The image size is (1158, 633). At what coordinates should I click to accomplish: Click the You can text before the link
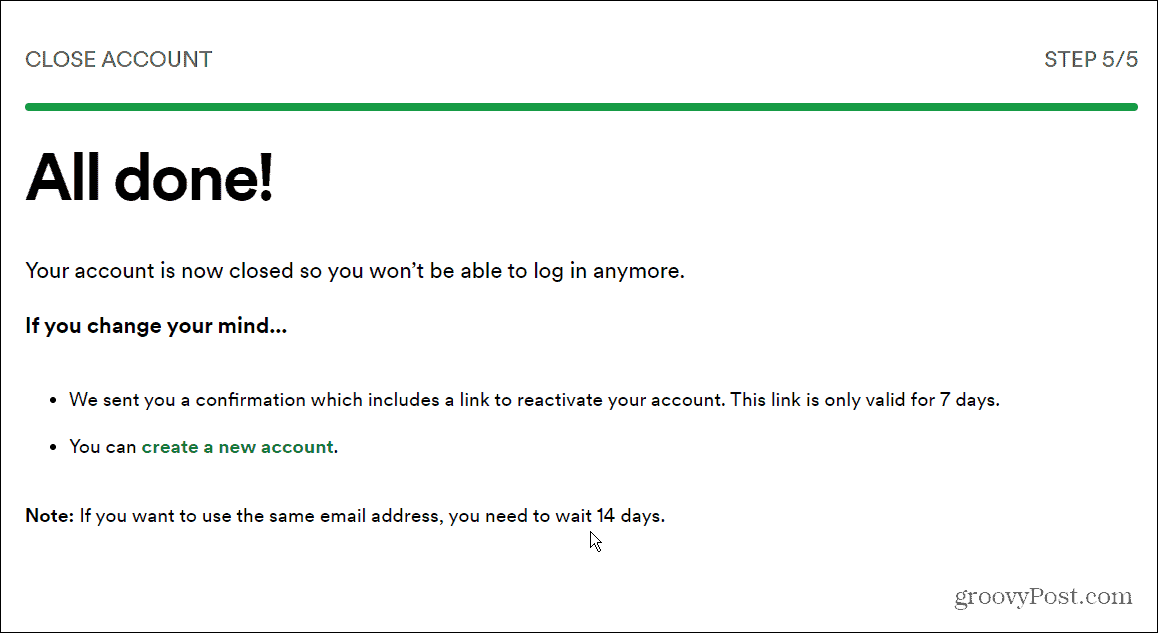click(x=103, y=447)
